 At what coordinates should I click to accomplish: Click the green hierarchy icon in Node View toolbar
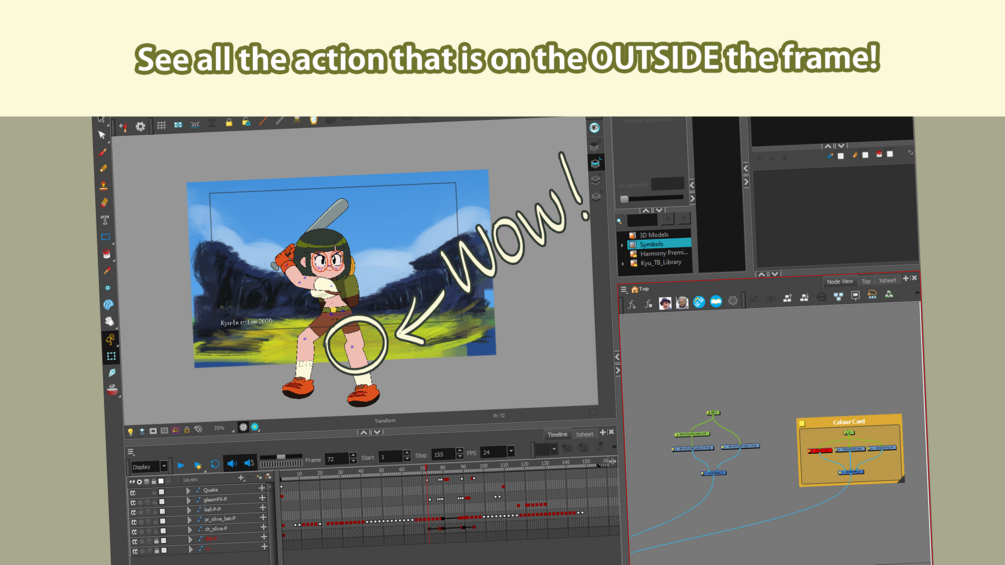(x=889, y=294)
